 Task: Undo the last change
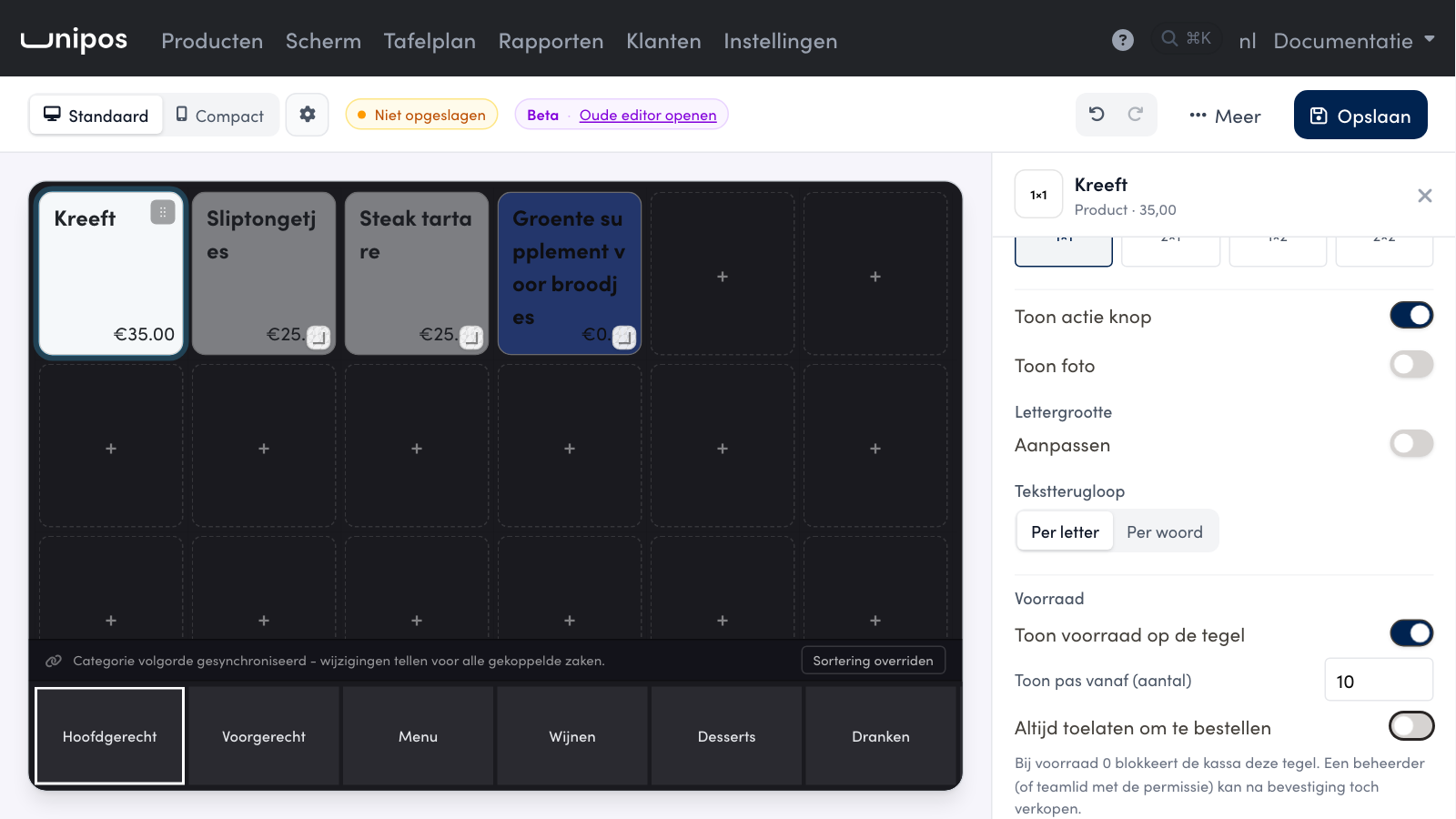pyautogui.click(x=1097, y=115)
